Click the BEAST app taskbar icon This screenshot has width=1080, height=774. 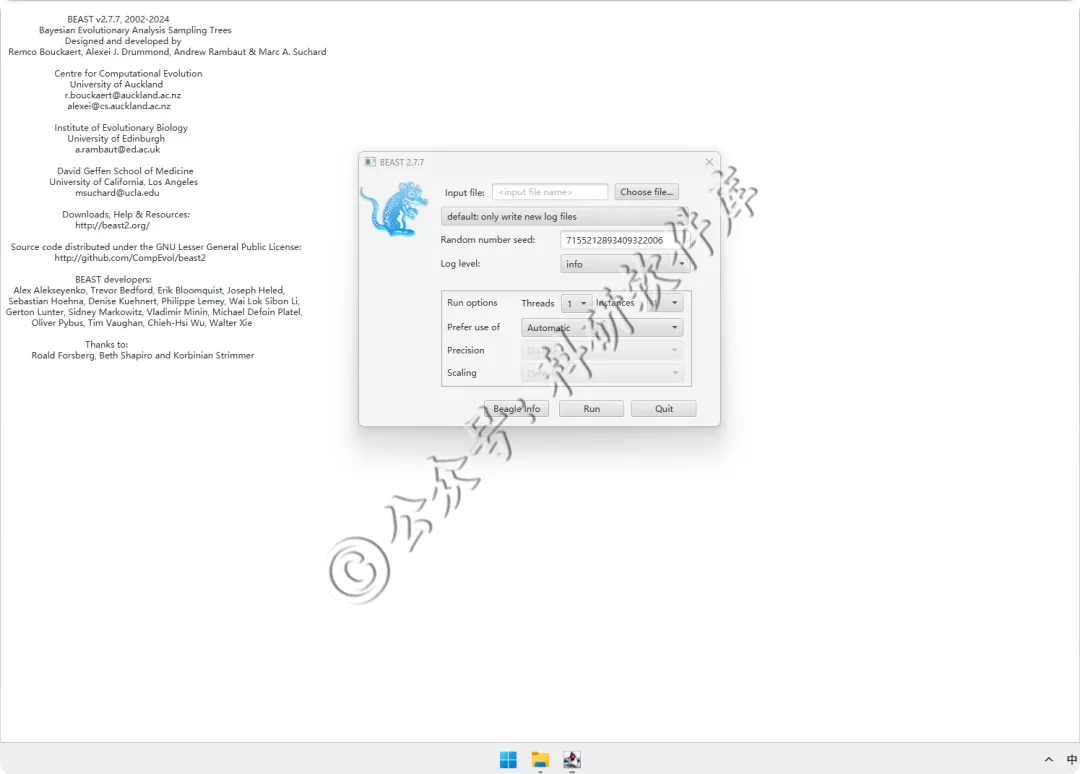click(572, 760)
